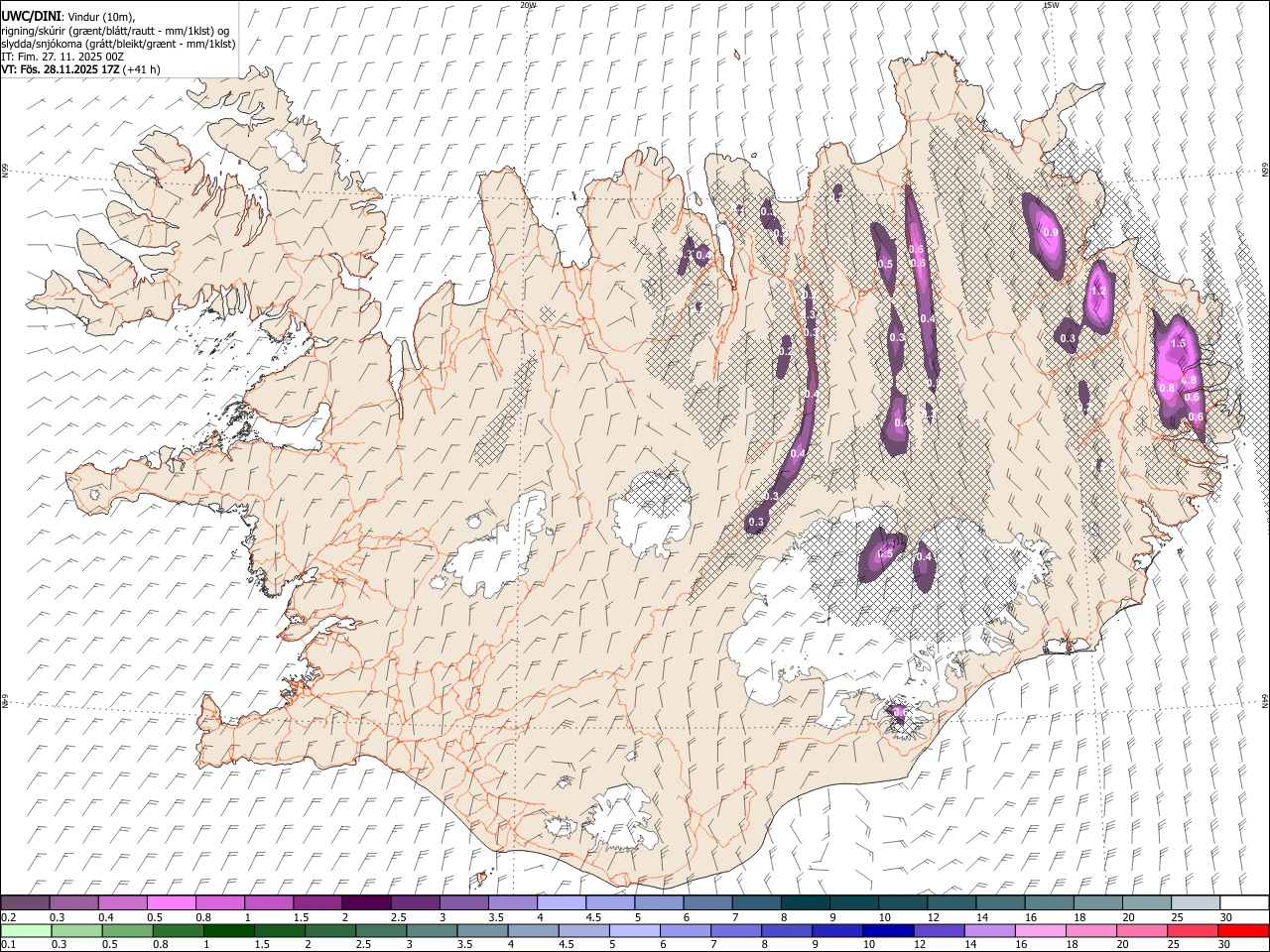Image resolution: width=1270 pixels, height=952 pixels.
Task: Click the init time 'IT: Fim. 27. 11. 2025 00Z'
Action: pos(63,57)
